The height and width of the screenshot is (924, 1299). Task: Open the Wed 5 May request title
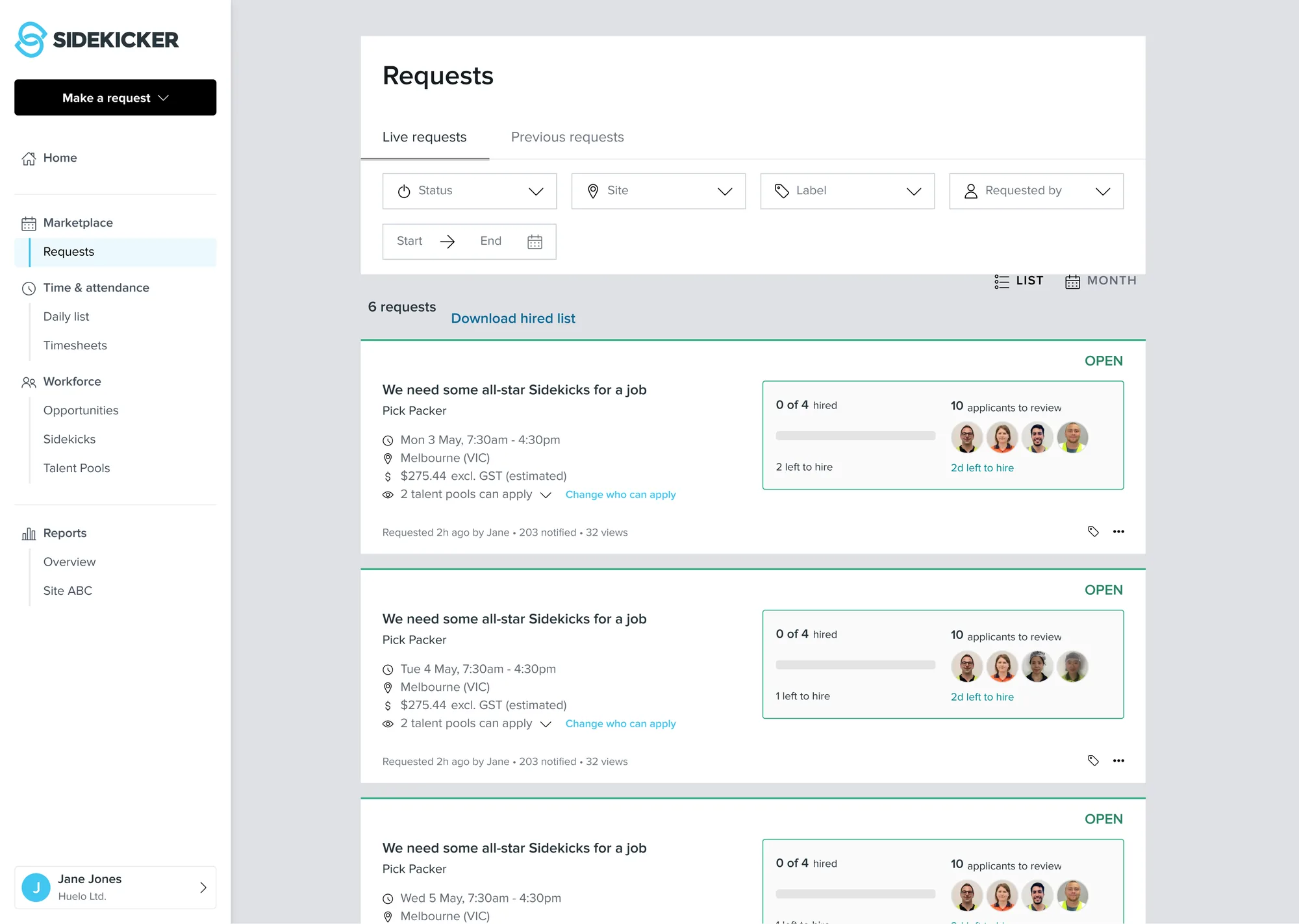coord(514,848)
